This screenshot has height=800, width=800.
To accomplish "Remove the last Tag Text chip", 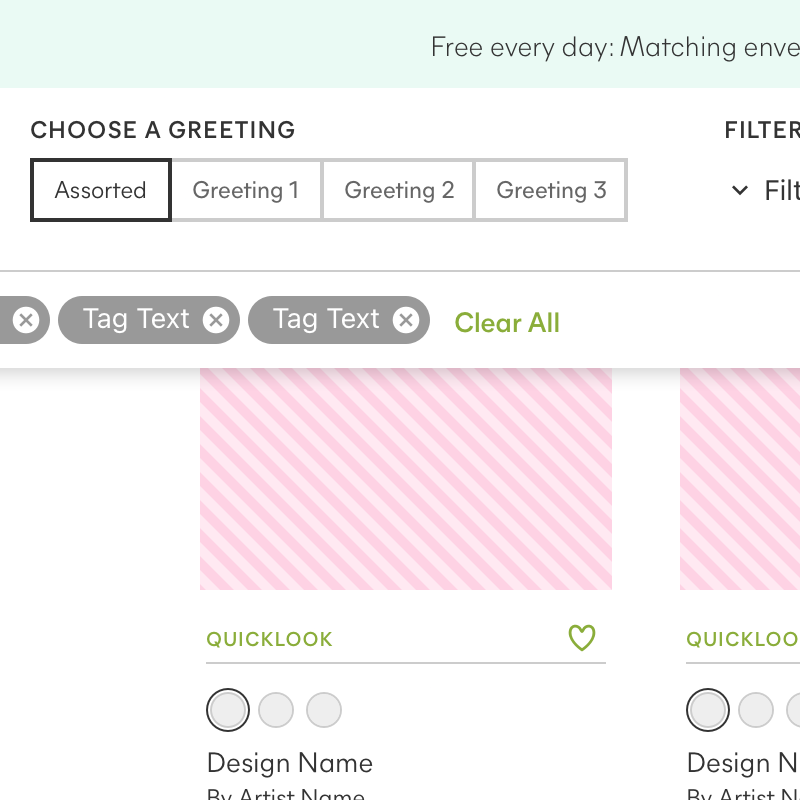I will click(x=406, y=320).
